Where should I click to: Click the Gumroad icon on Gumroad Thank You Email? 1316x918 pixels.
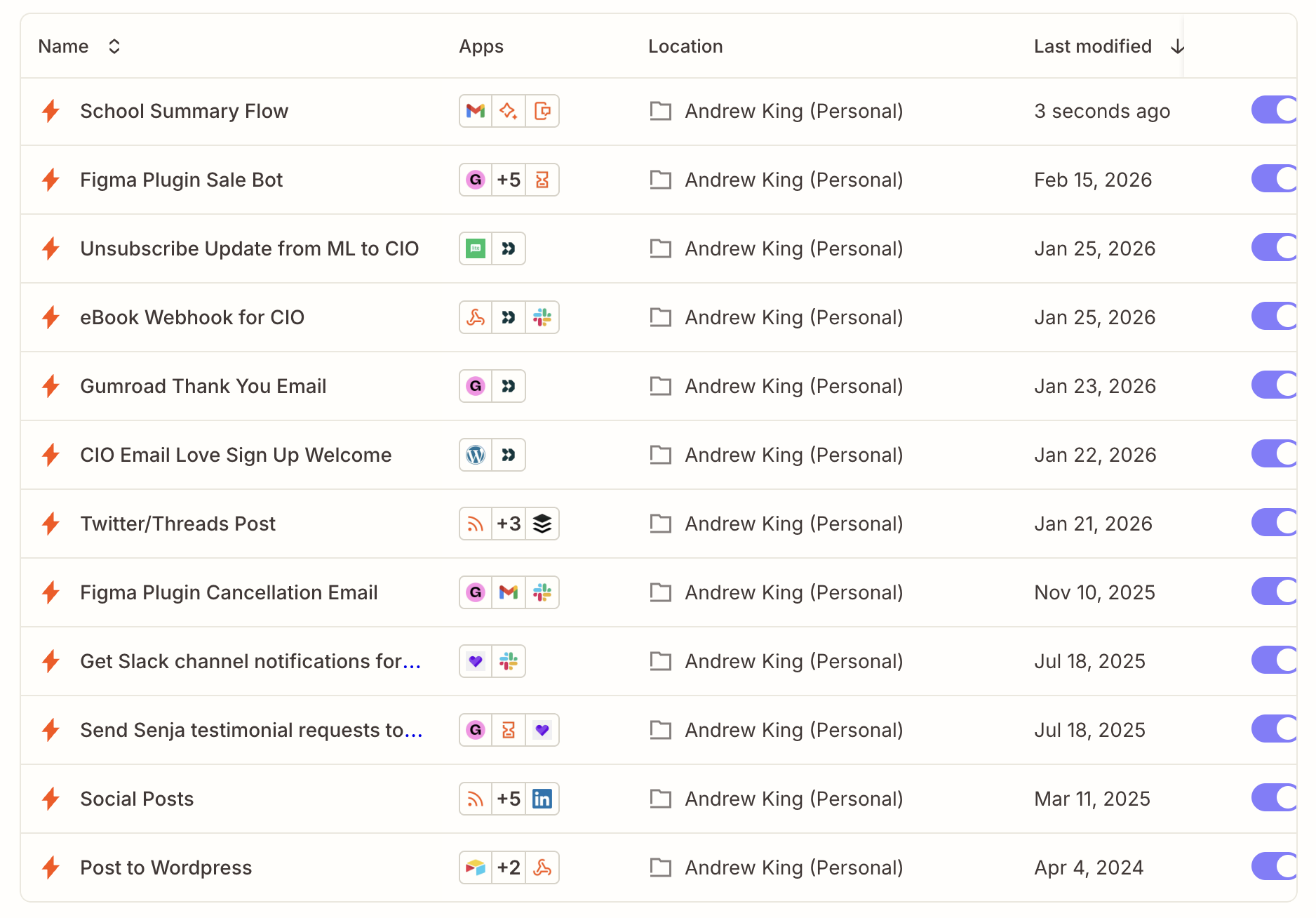[x=475, y=386]
